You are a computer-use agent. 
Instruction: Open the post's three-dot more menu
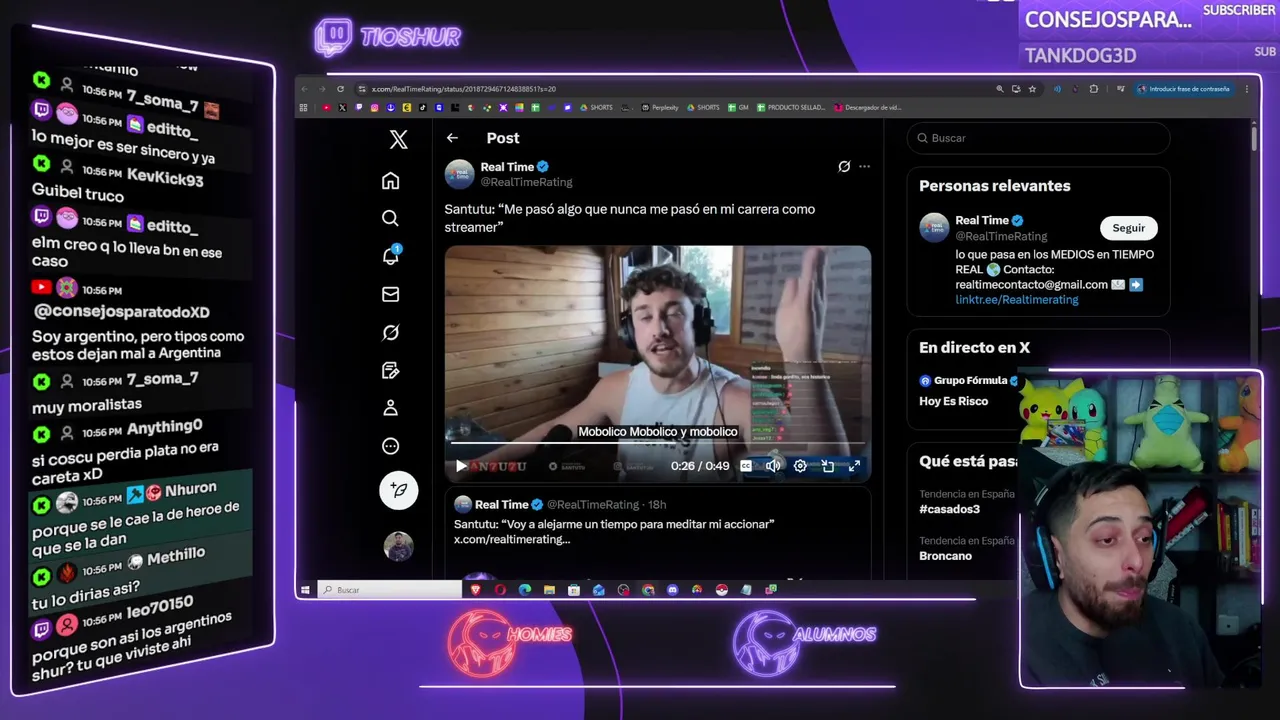point(865,167)
